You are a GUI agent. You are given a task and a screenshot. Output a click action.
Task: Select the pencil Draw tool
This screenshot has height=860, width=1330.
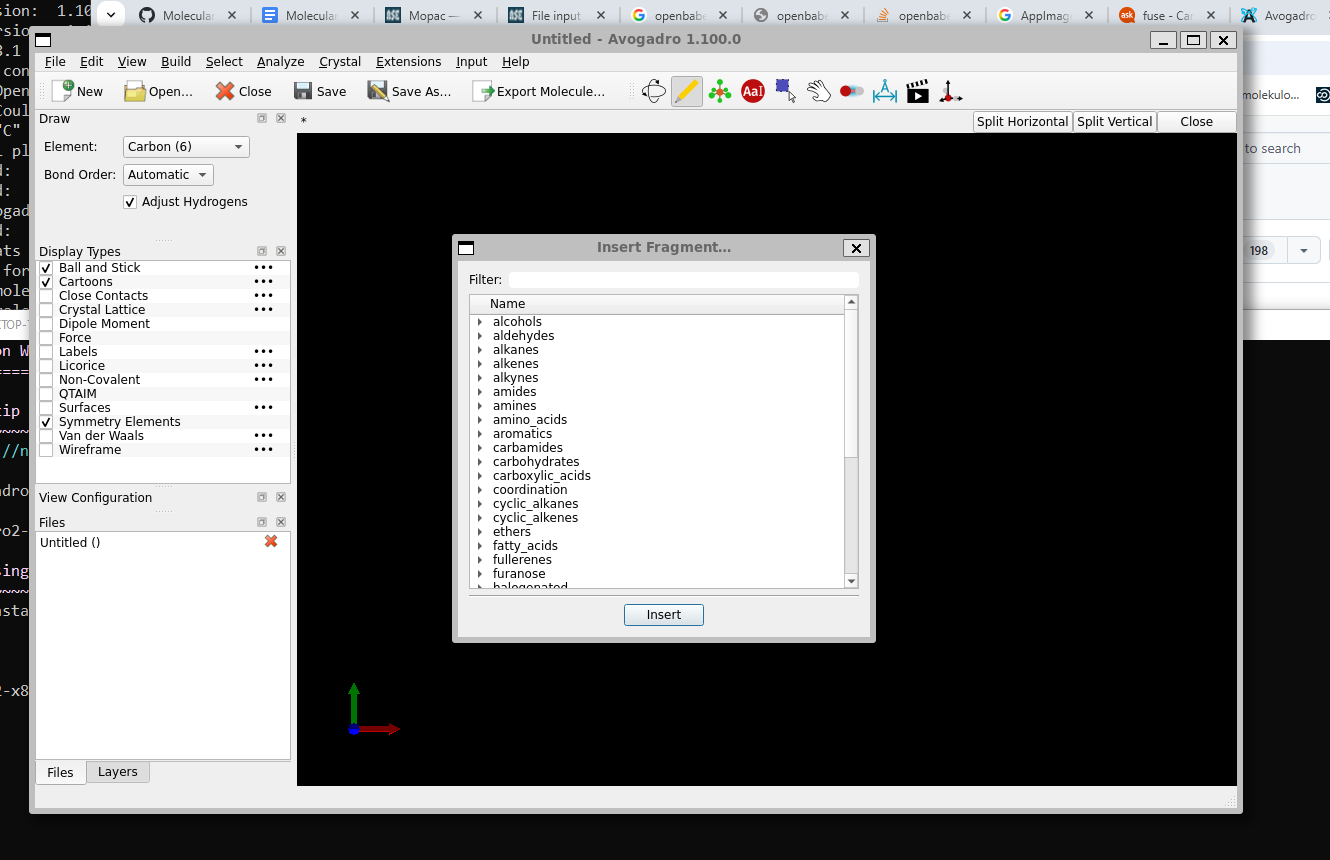click(687, 91)
